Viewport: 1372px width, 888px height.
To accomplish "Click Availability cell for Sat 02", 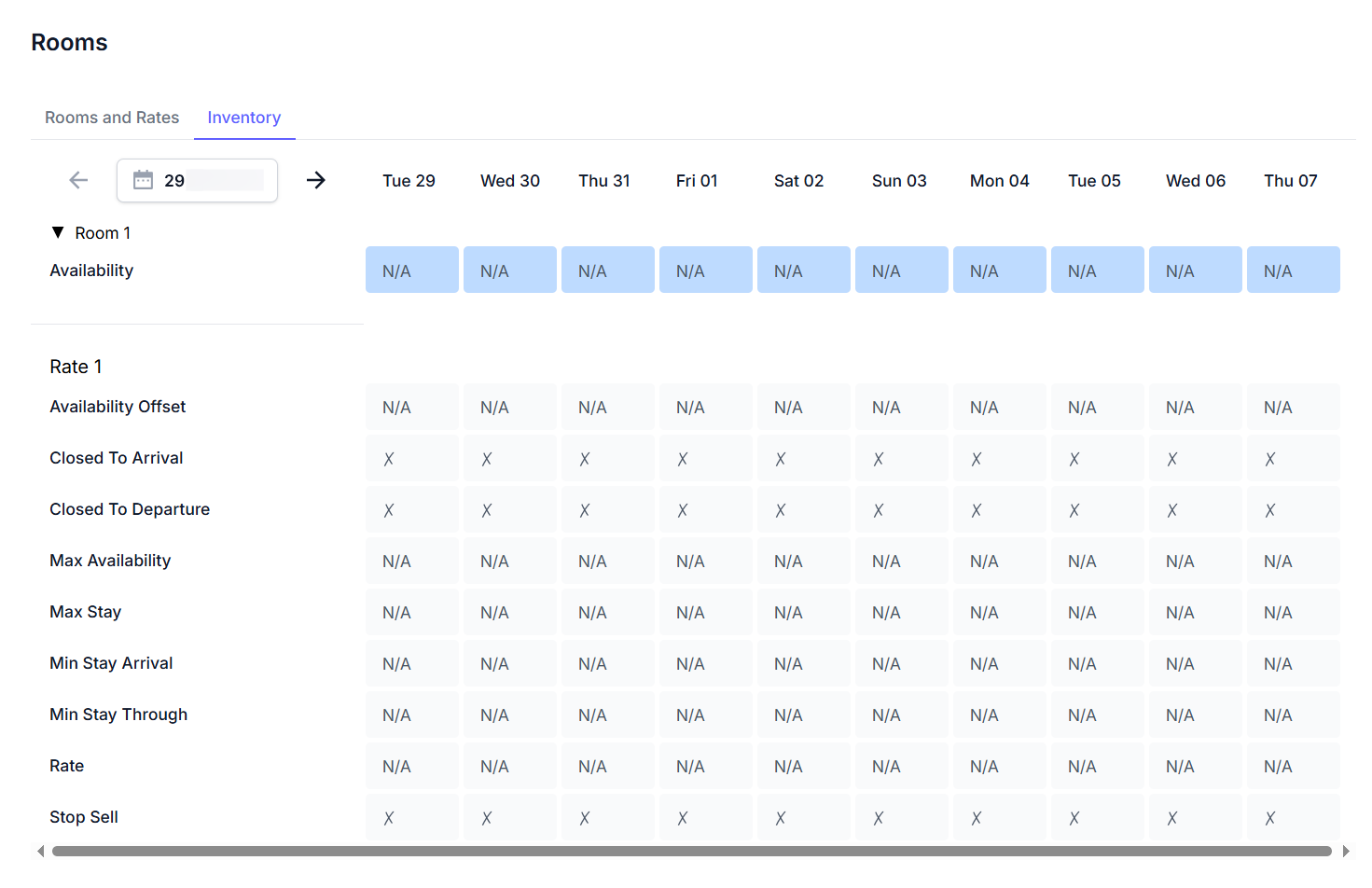I will point(803,271).
